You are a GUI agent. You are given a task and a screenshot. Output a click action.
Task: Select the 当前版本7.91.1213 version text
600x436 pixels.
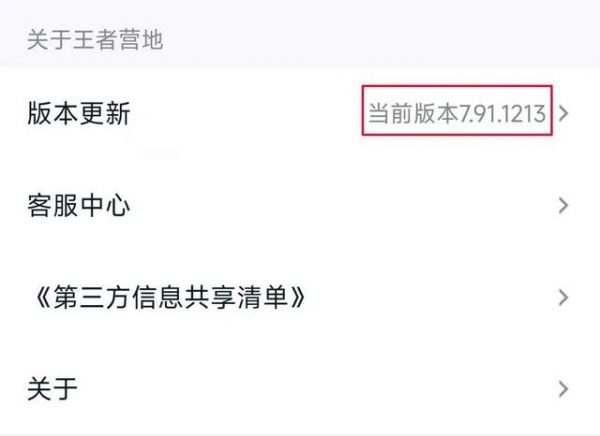coord(457,114)
